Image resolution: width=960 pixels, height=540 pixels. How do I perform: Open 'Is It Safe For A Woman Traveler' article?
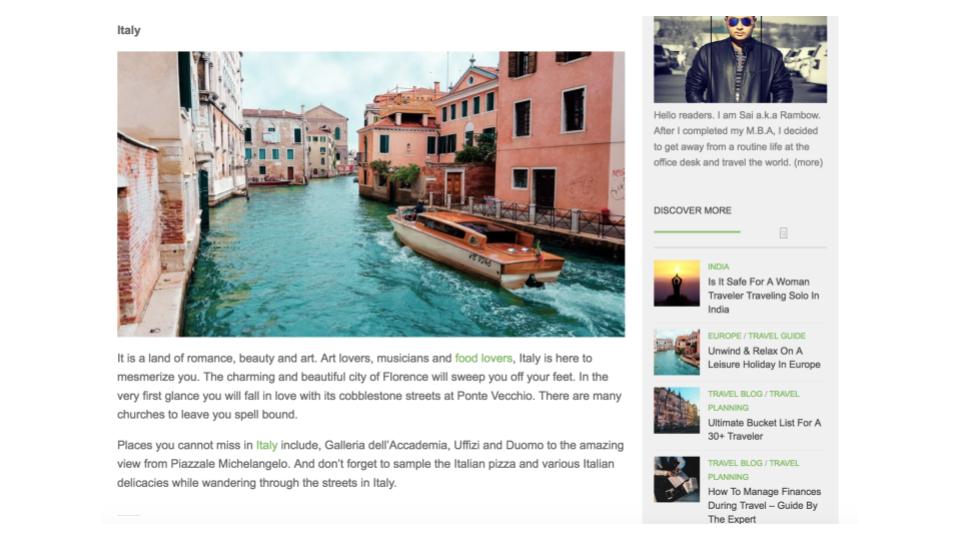click(x=763, y=296)
